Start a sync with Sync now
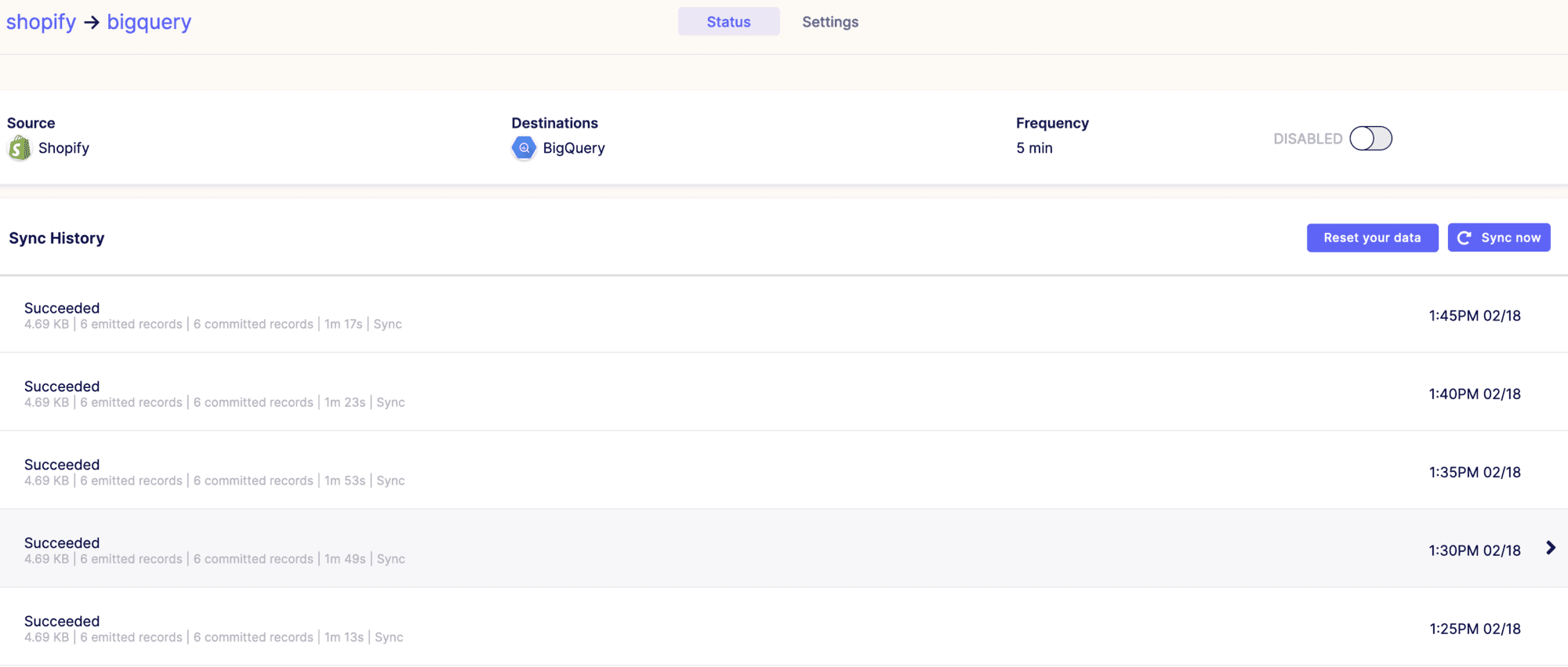The image size is (1568, 667). [x=1498, y=237]
